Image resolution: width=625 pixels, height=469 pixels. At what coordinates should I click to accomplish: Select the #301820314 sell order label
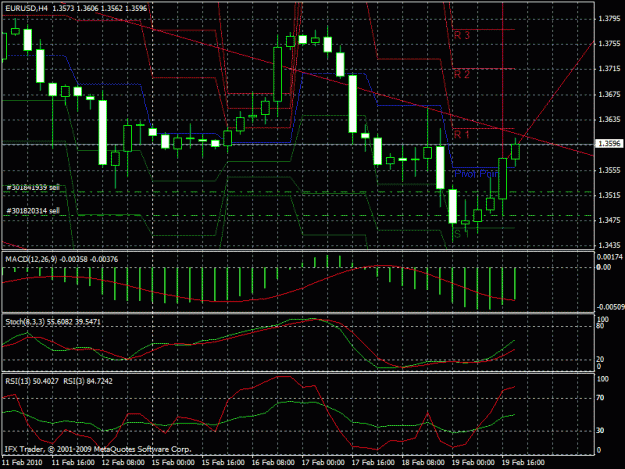[33, 210]
